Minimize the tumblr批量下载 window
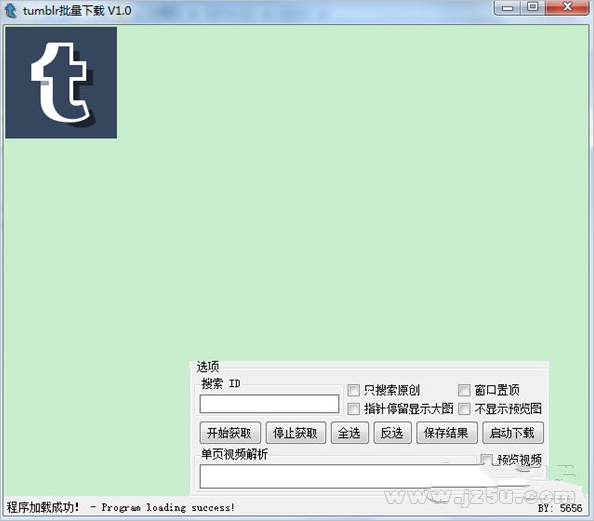The height and width of the screenshot is (521, 594). coord(507,8)
